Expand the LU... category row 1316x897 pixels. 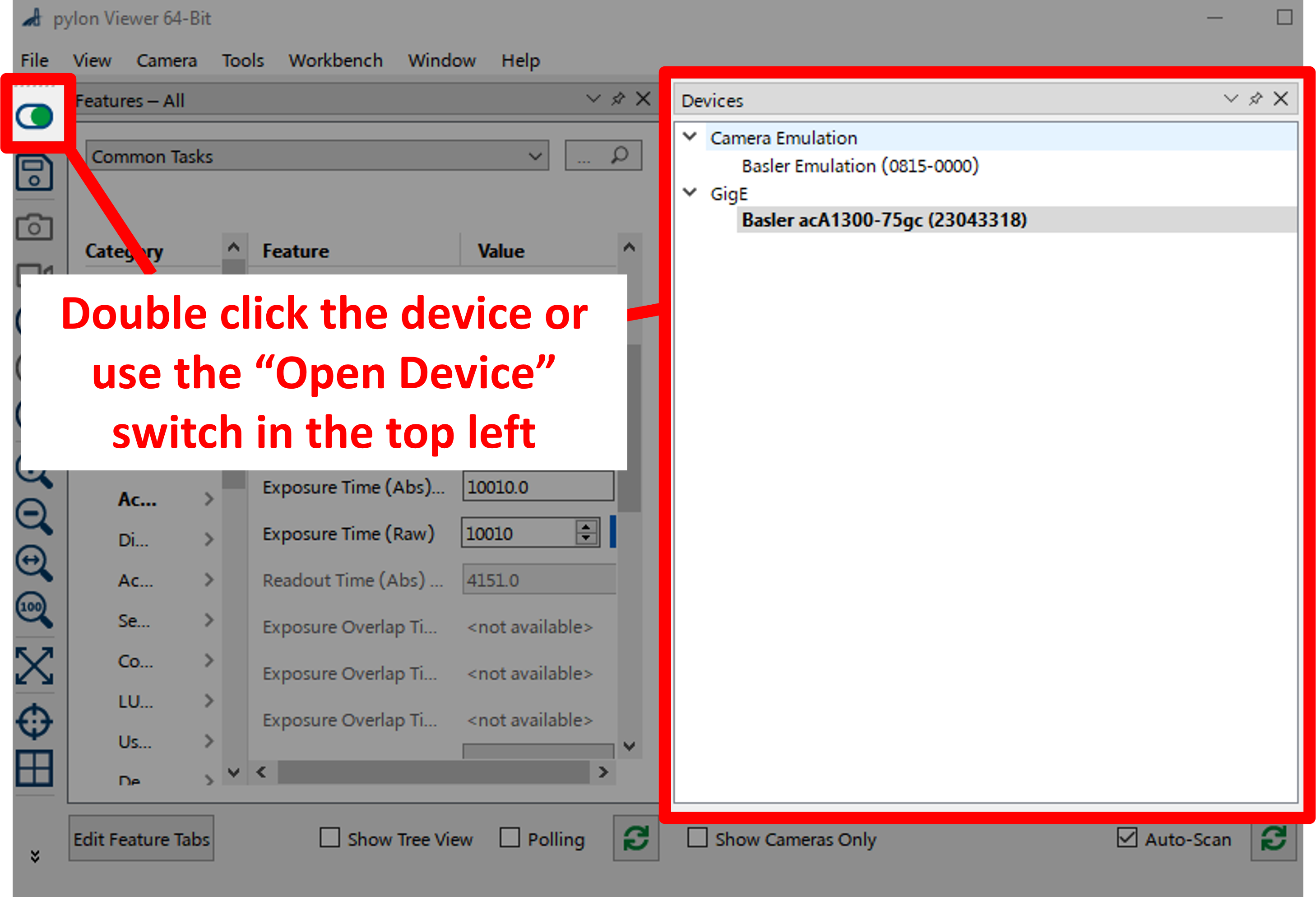tap(209, 701)
